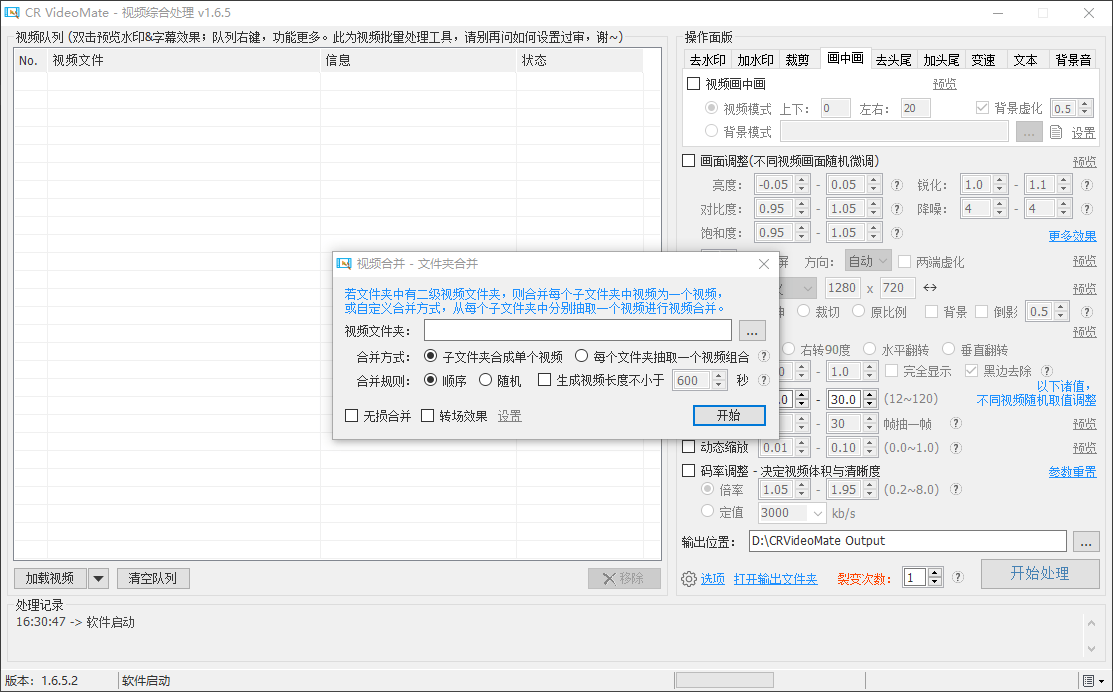Increase 裂变次数 with the up stepper arrow
1113x692 pixels.
pyautogui.click(x=935, y=573)
